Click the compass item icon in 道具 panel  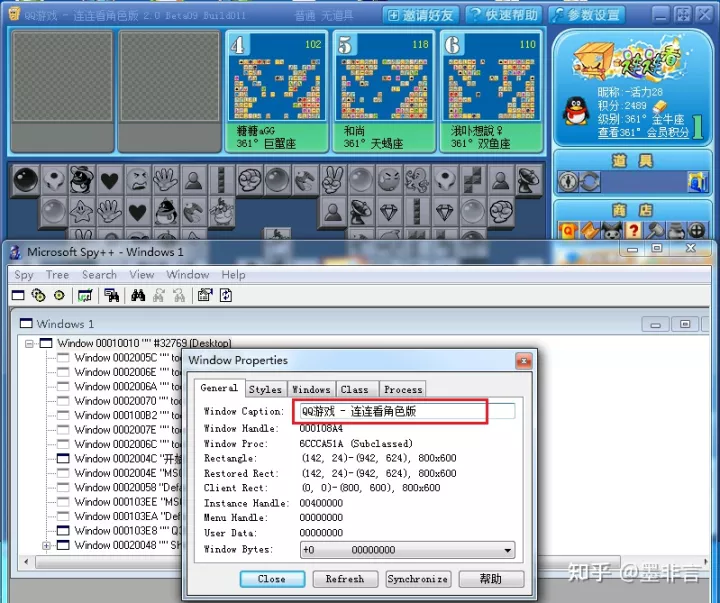point(568,181)
